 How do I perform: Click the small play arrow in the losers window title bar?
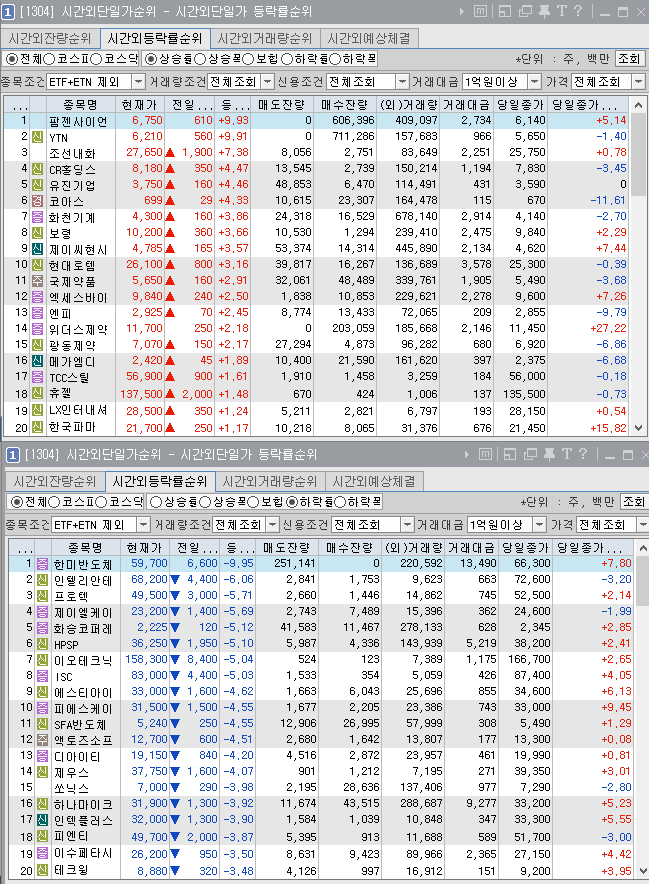467,454
